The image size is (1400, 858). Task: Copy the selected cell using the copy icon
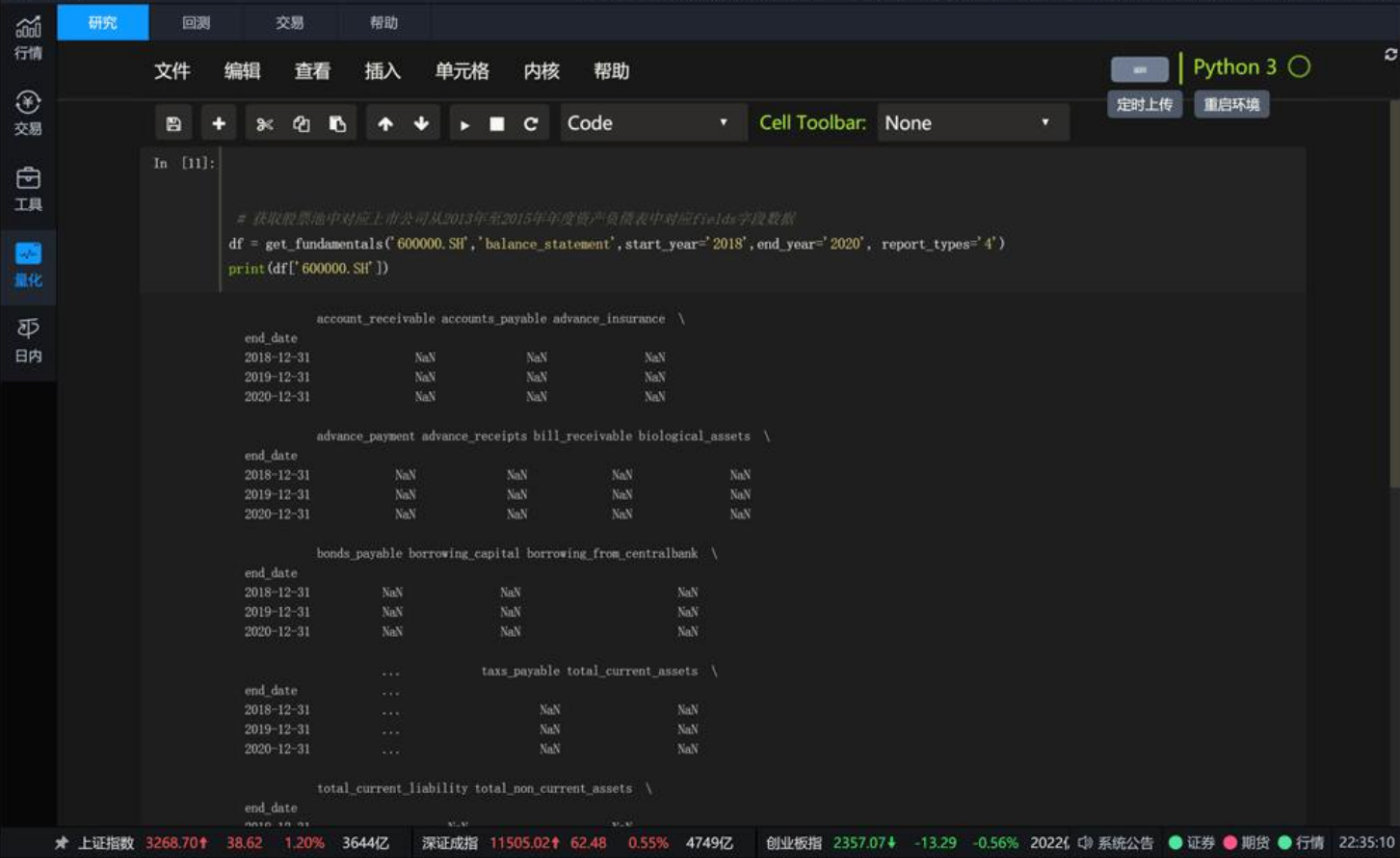coord(301,124)
